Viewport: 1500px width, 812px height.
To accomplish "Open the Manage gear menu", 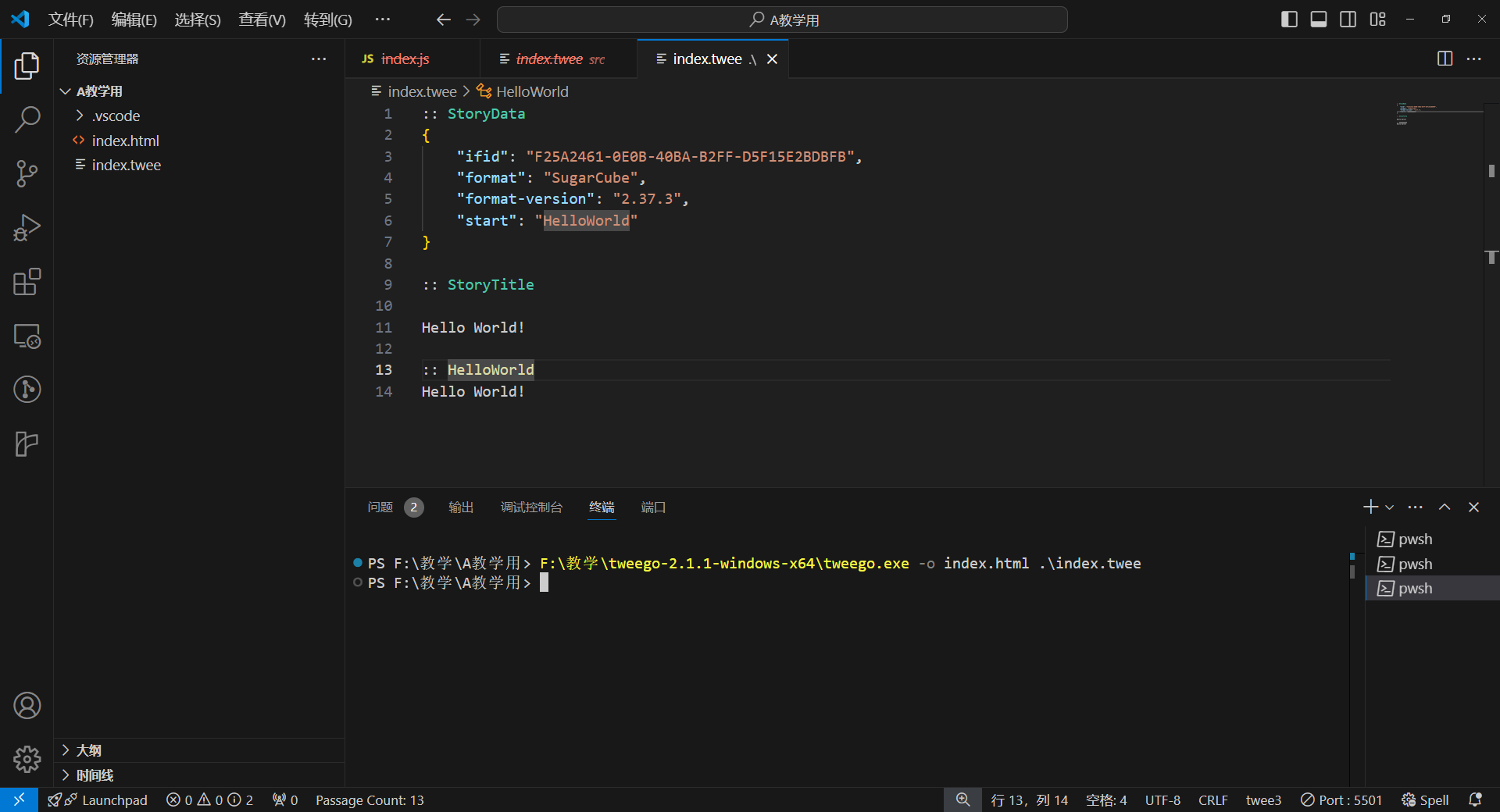I will click(x=27, y=759).
